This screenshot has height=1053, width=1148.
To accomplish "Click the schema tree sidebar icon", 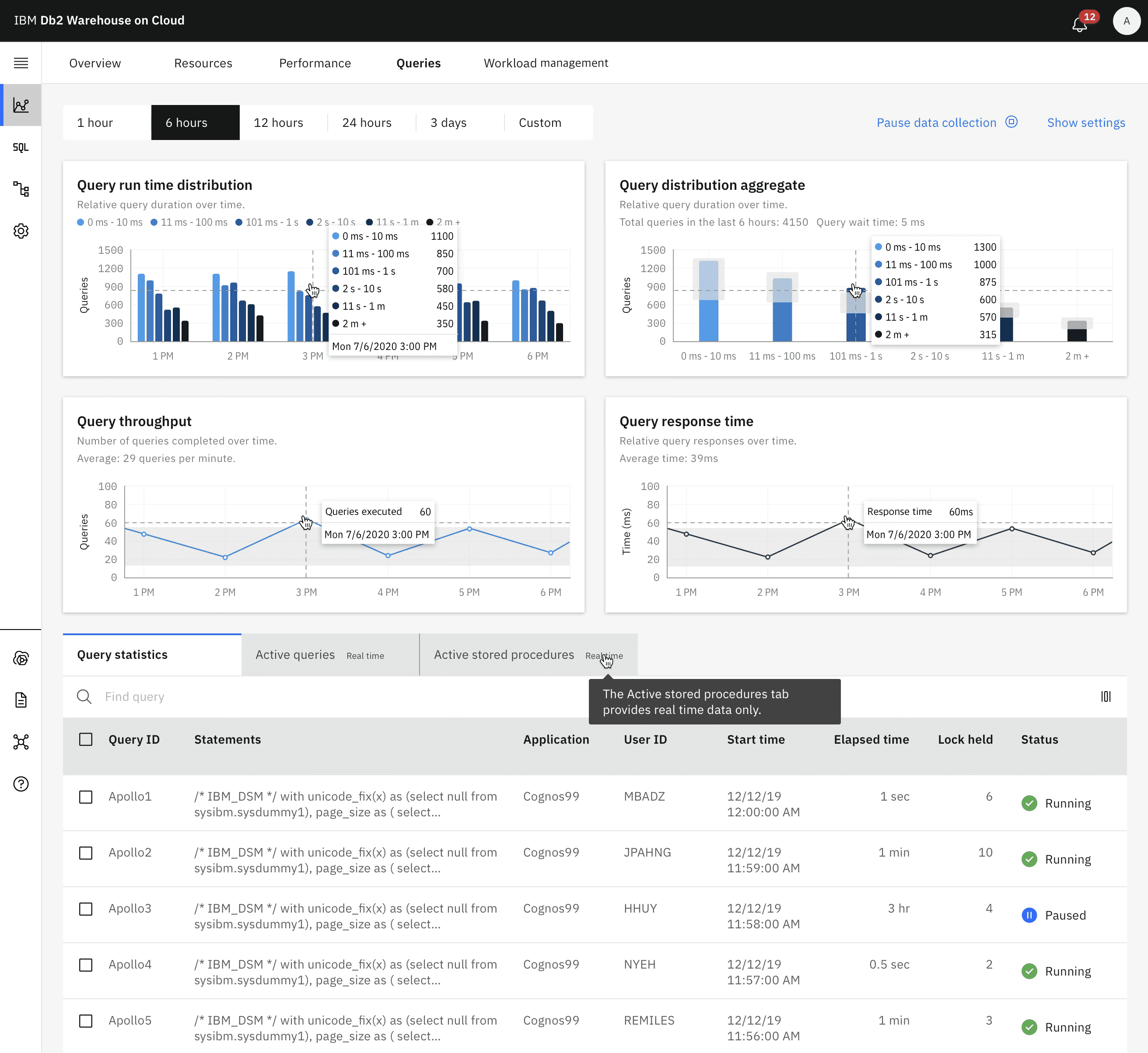I will pyautogui.click(x=21, y=189).
